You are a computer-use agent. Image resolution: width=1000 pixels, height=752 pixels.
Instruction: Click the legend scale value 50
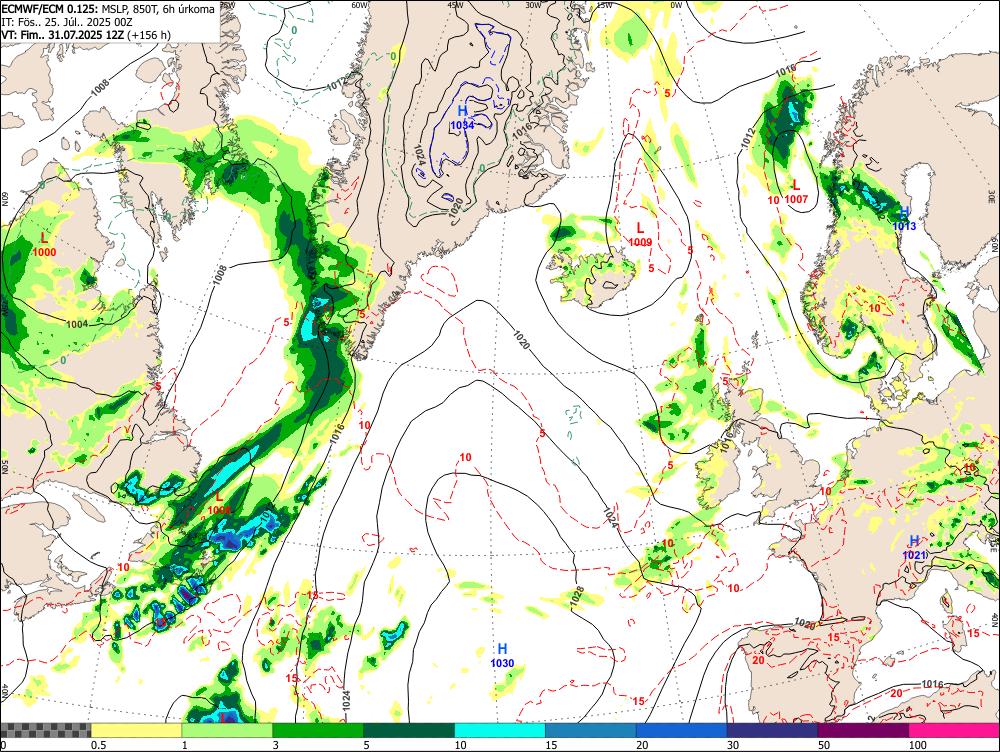click(824, 745)
